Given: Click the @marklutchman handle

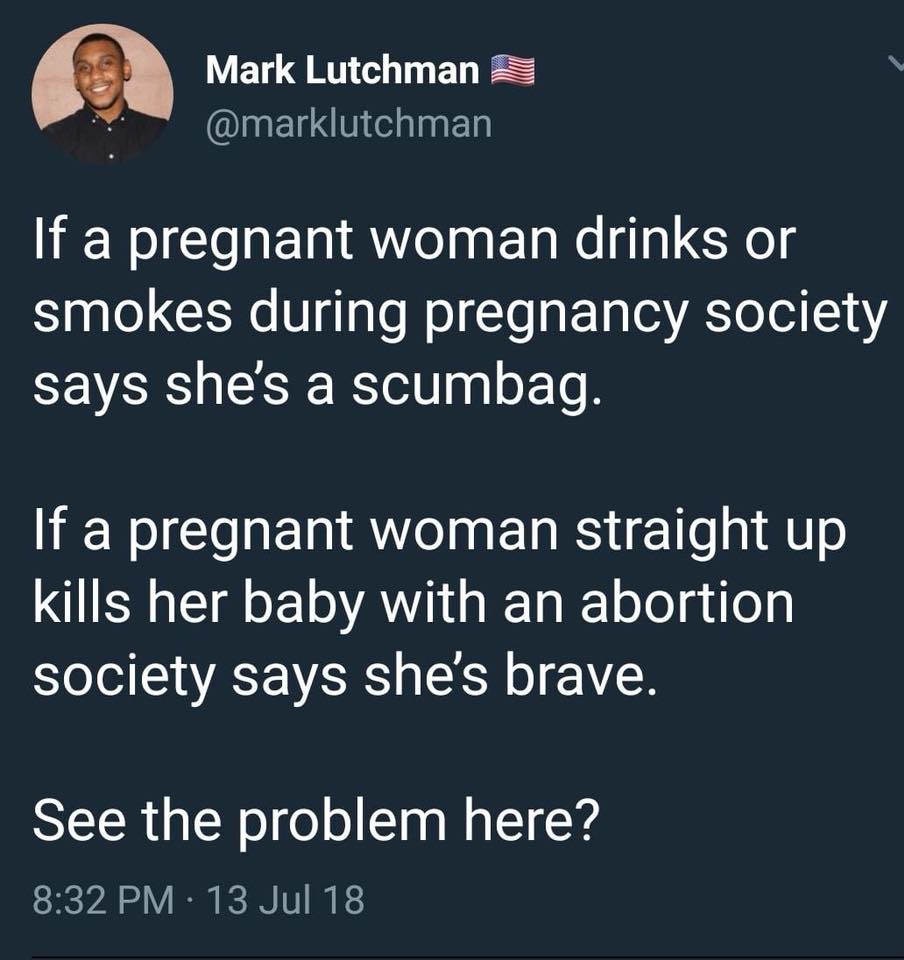Looking at the screenshot, I should [x=348, y=123].
